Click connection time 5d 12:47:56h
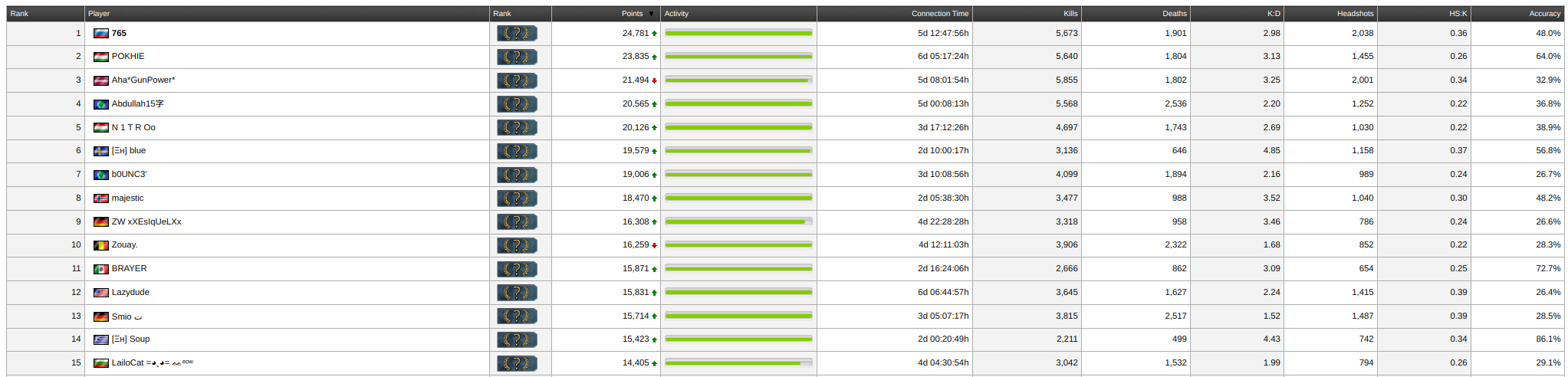Screen dimensions: 1568x377 click(943, 34)
